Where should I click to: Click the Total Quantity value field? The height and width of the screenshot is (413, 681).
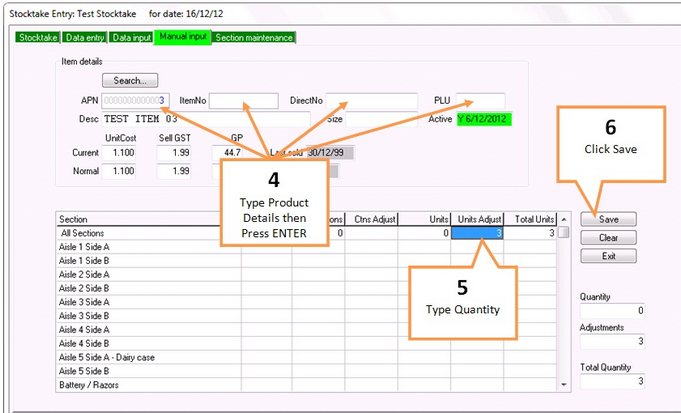pos(612,381)
